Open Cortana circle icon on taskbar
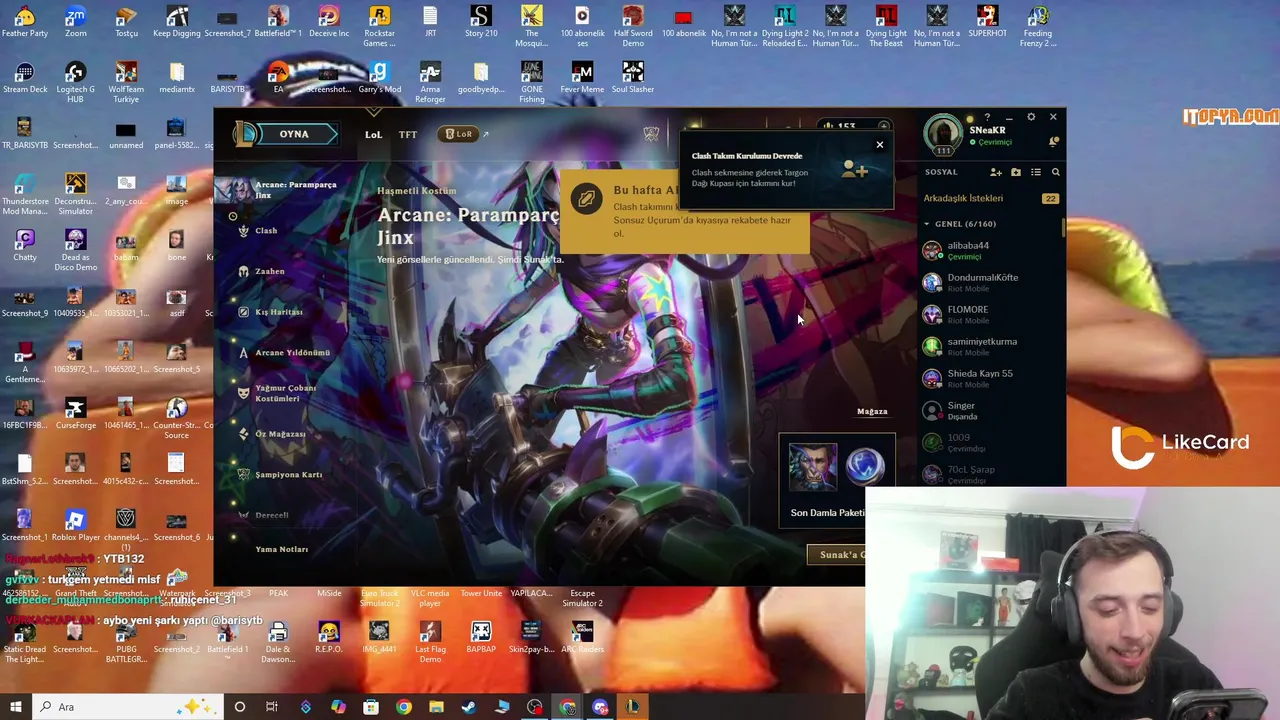Screen dimensions: 1280x720 click(239, 707)
